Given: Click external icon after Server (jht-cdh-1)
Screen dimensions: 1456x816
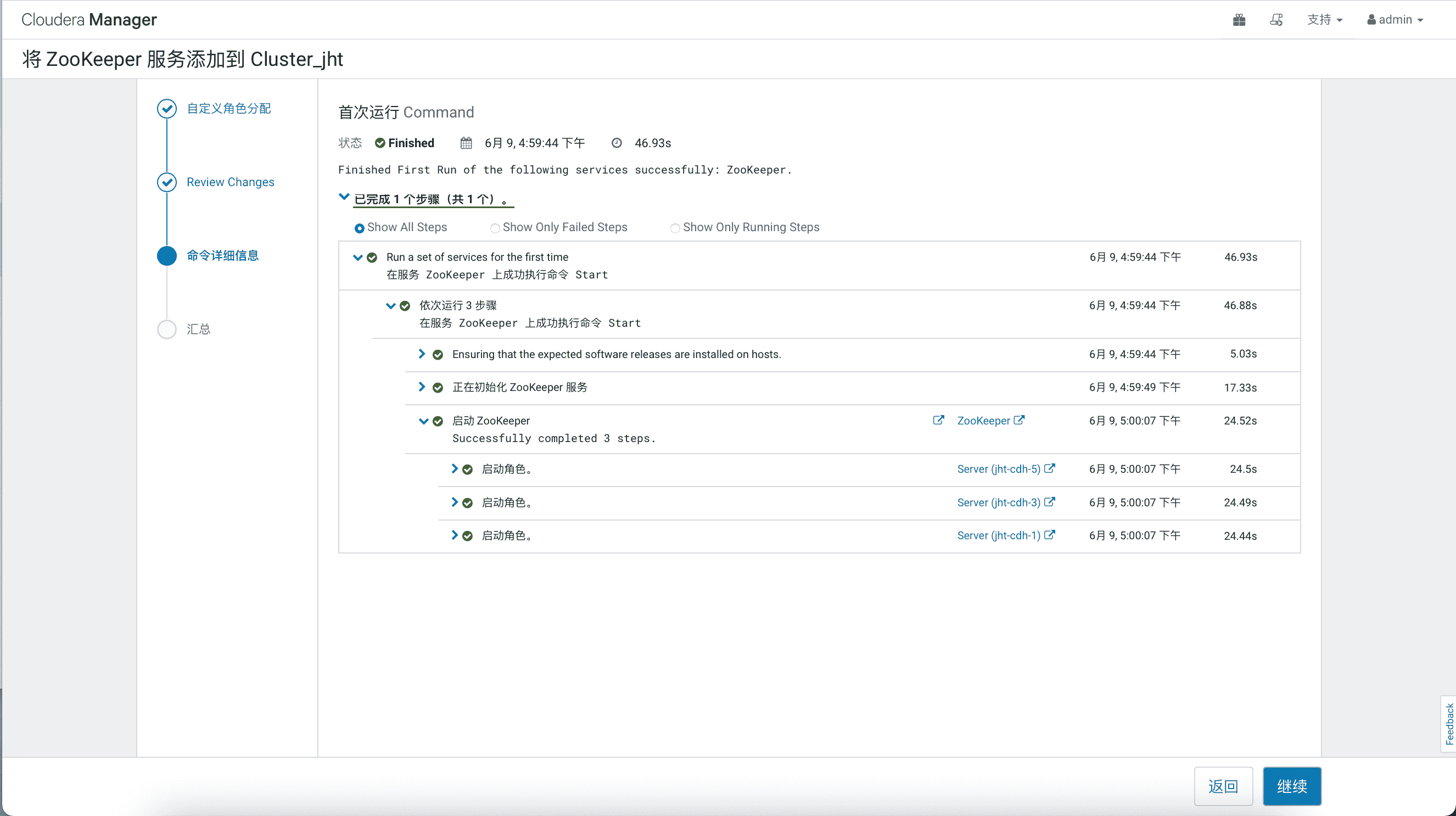Looking at the screenshot, I should [x=1050, y=534].
